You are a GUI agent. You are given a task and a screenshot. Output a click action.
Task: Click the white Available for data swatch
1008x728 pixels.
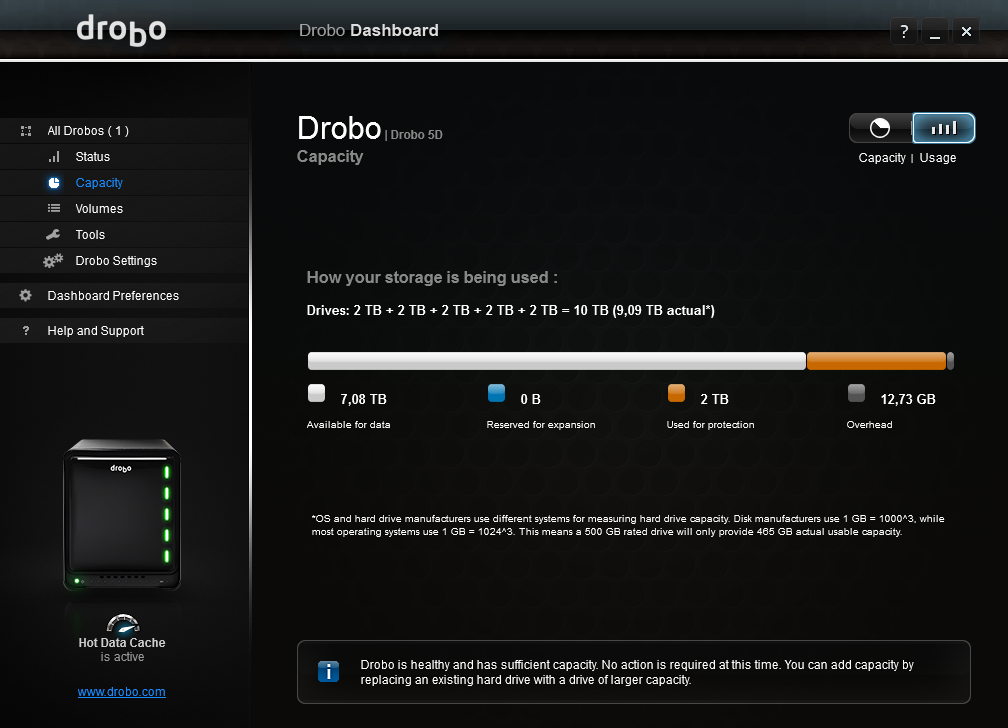click(316, 393)
